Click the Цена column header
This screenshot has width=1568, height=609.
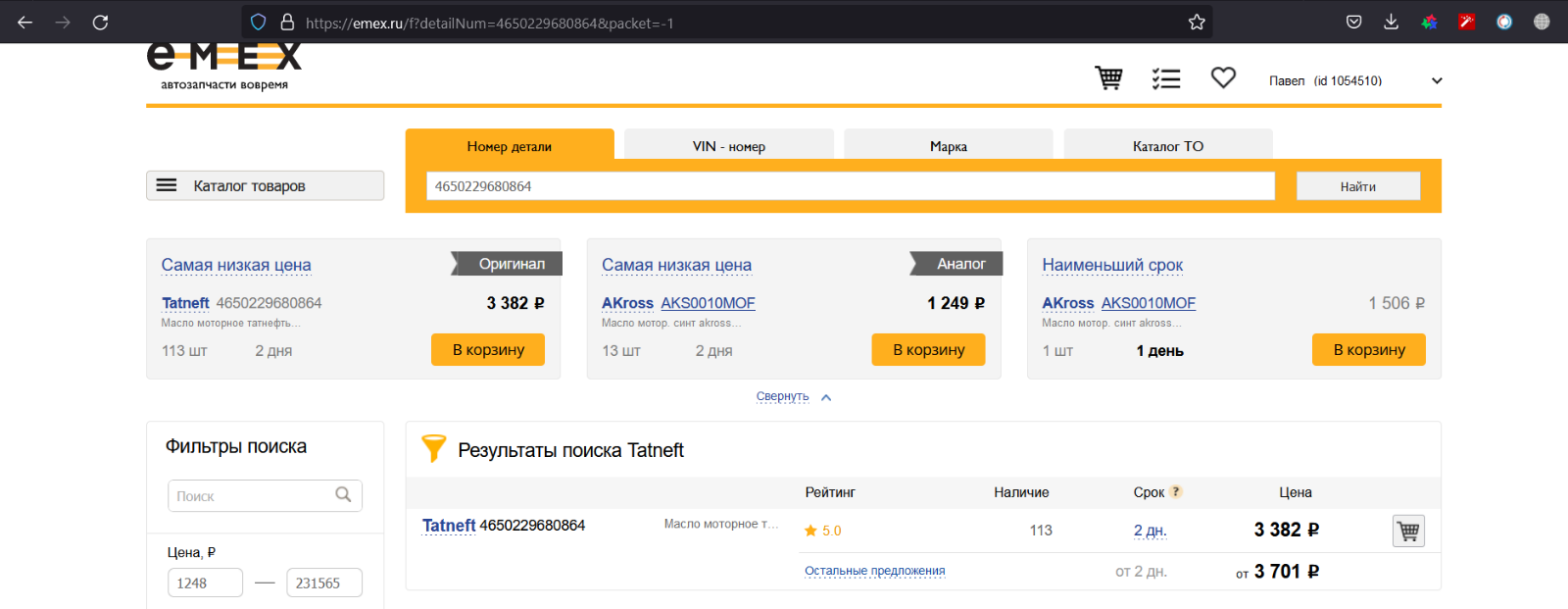1296,492
